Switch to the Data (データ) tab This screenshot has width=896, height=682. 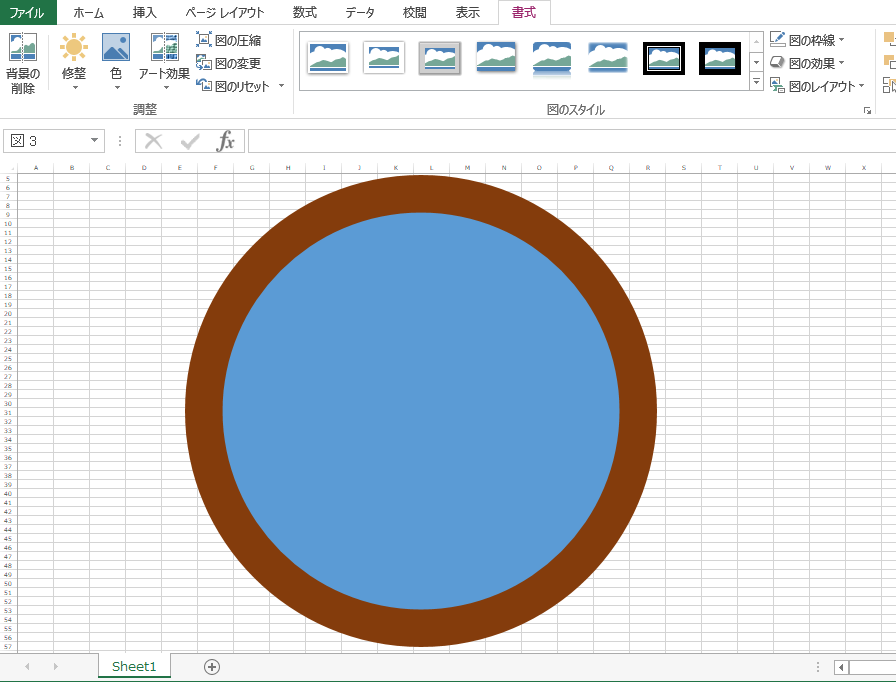[x=359, y=13]
